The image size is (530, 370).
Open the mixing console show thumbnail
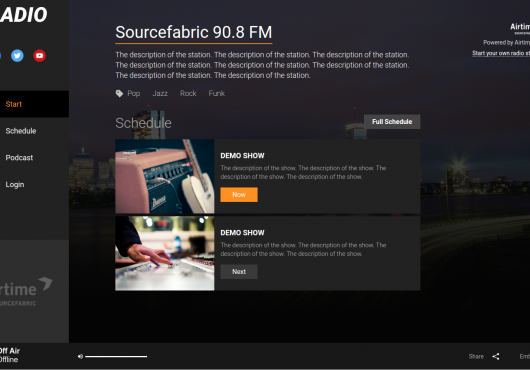[165, 253]
